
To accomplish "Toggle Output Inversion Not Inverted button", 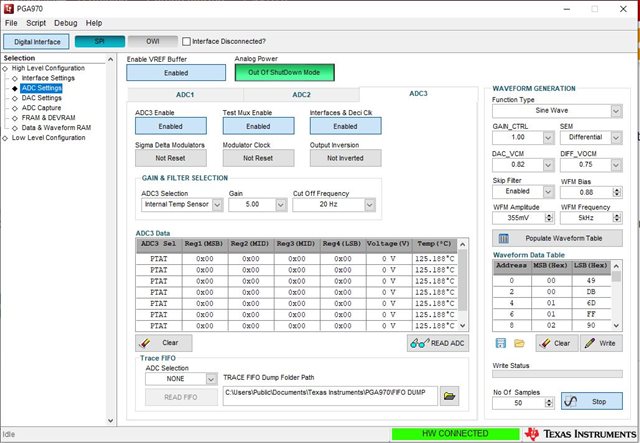I will pos(345,158).
